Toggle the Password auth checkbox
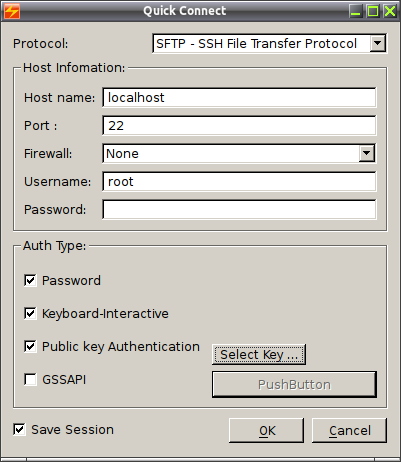This screenshot has width=401, height=462. pos(30,280)
